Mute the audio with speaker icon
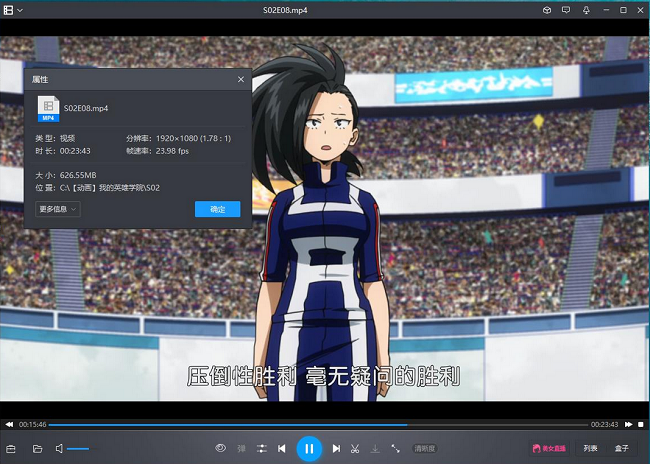 tap(60, 449)
